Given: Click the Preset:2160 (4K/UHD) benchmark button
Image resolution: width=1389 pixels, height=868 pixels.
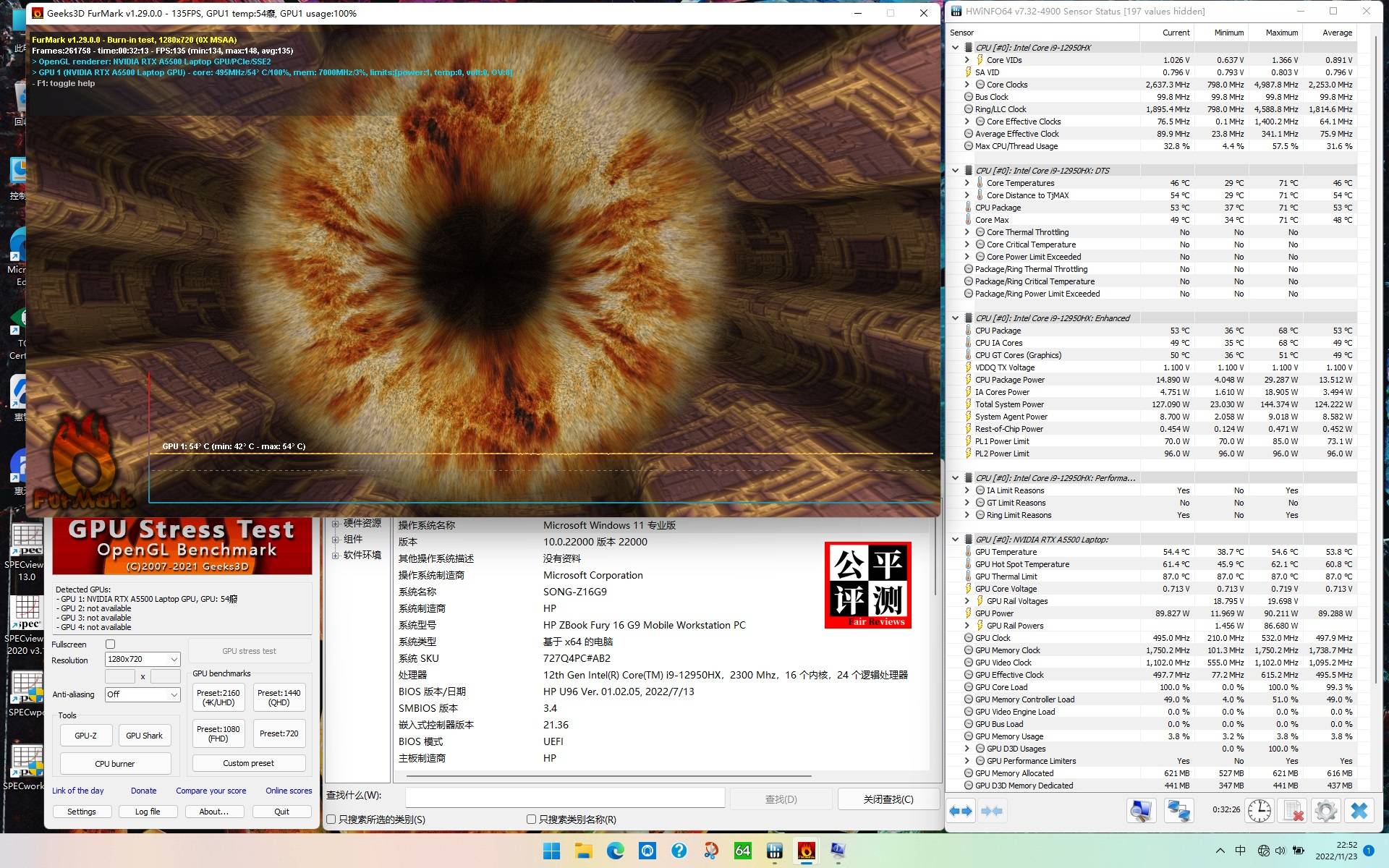Looking at the screenshot, I should coord(218,696).
